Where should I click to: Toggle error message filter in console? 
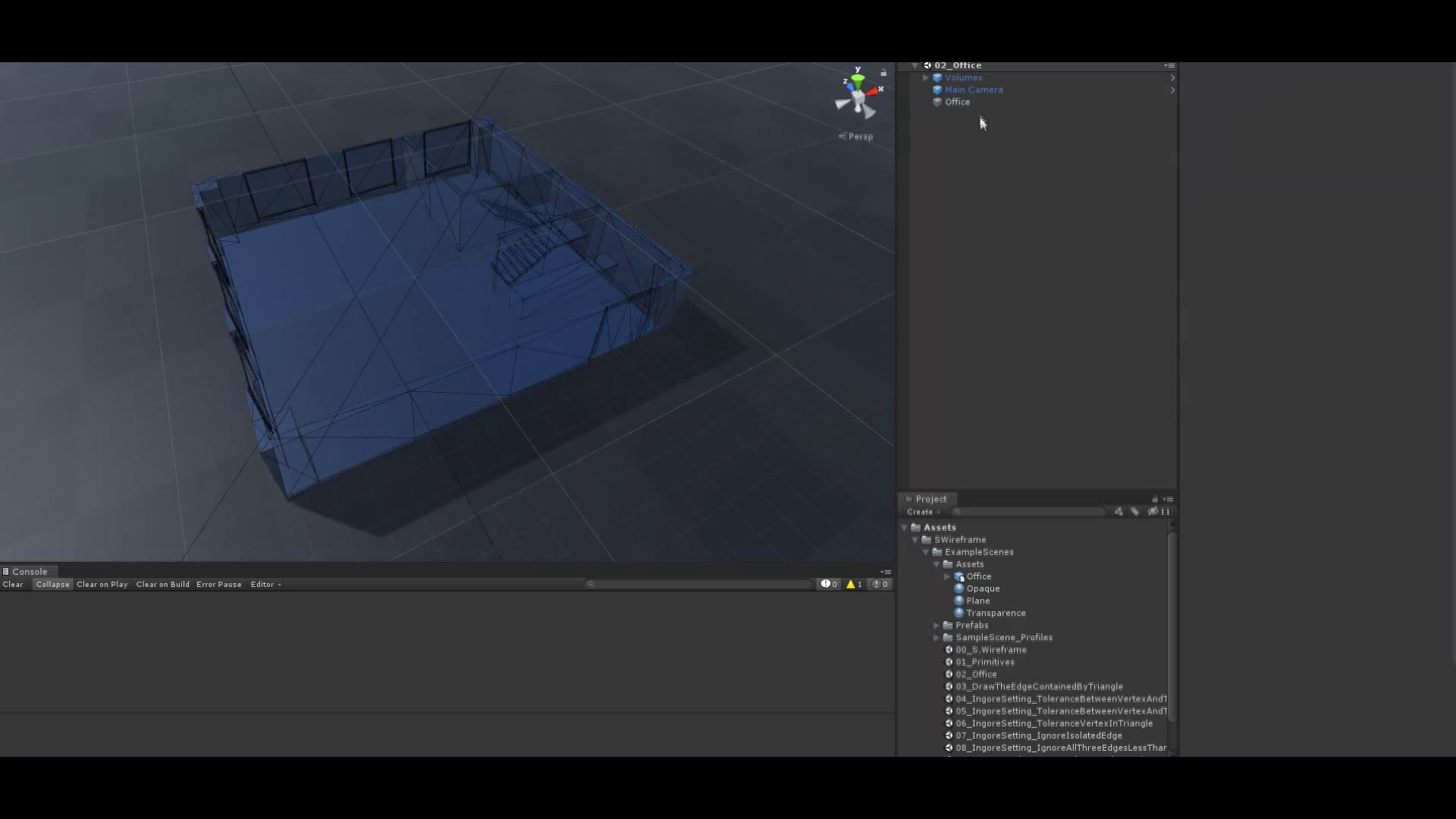tap(880, 584)
